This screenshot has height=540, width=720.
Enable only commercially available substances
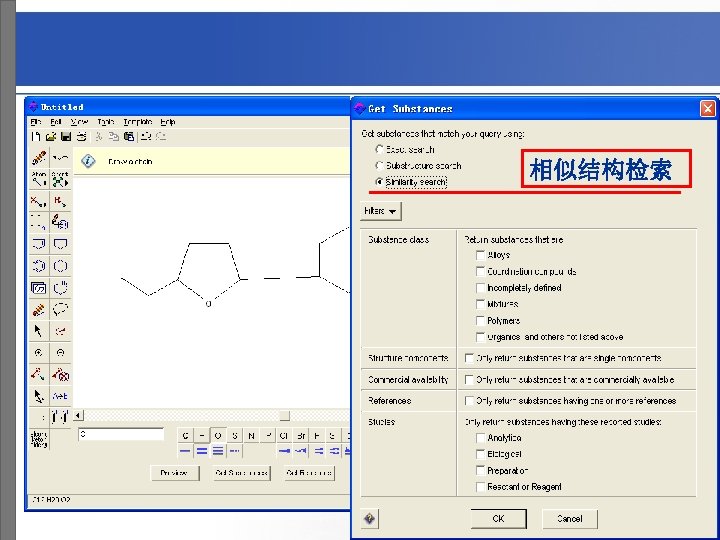(469, 380)
